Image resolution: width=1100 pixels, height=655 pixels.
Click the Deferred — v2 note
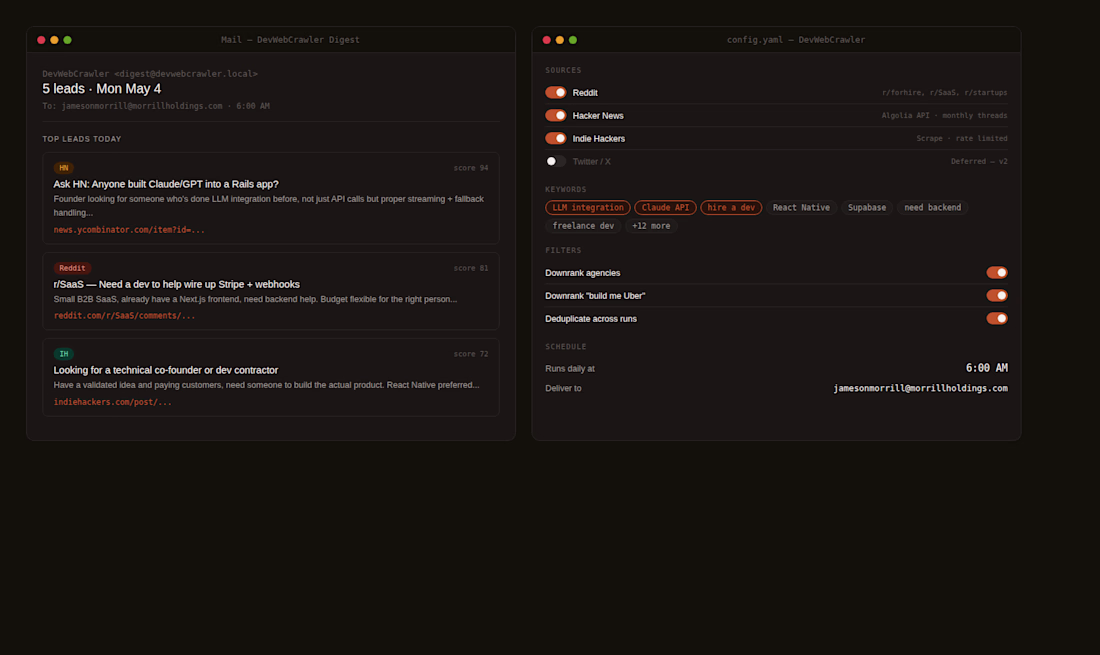(979, 161)
